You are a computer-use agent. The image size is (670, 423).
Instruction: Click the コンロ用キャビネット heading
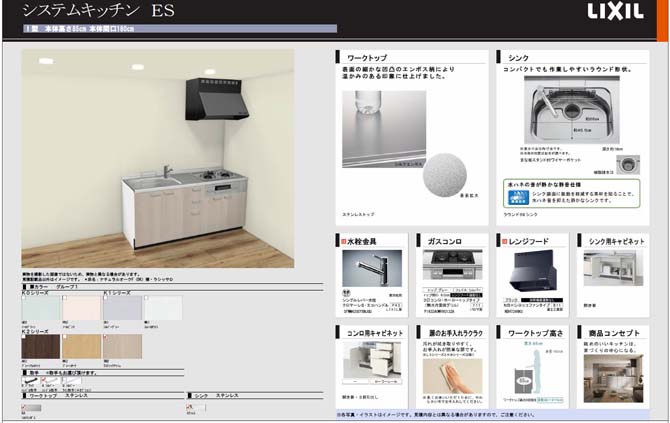coord(375,333)
